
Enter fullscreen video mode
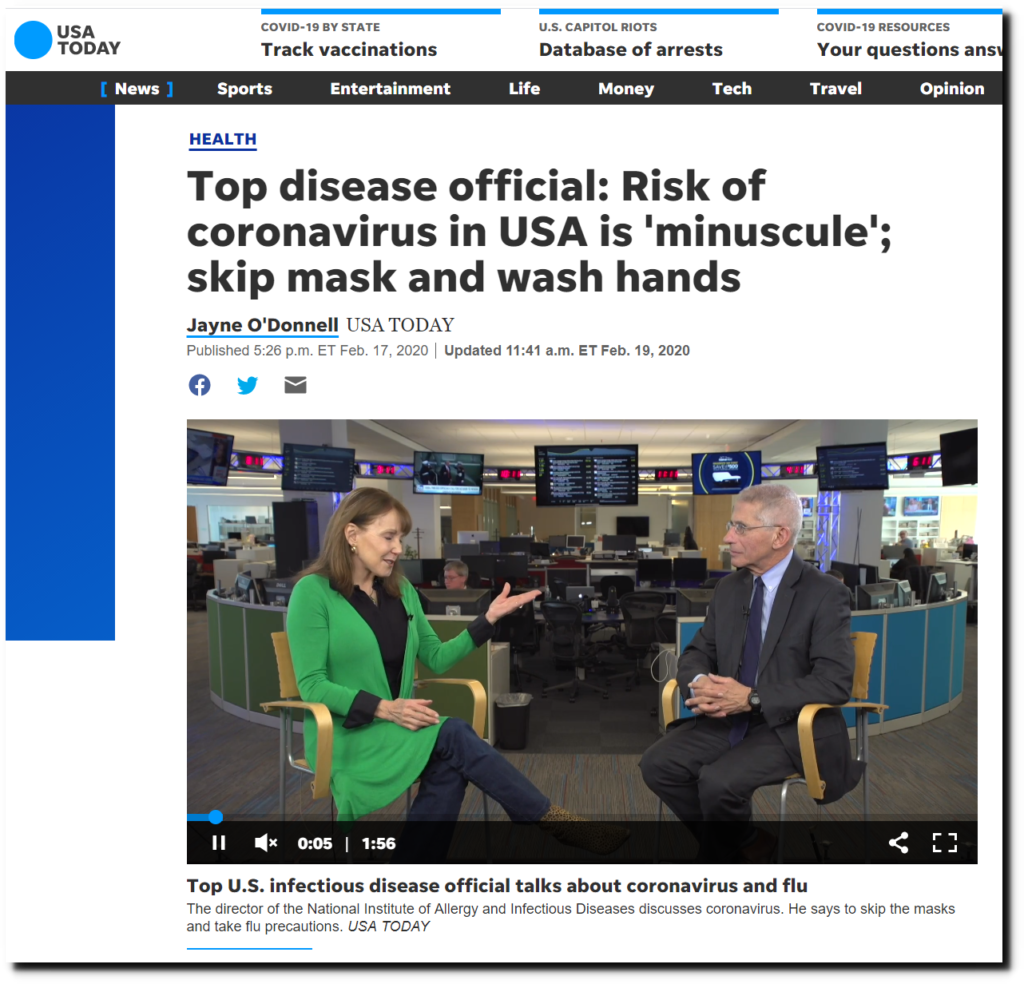(x=944, y=842)
